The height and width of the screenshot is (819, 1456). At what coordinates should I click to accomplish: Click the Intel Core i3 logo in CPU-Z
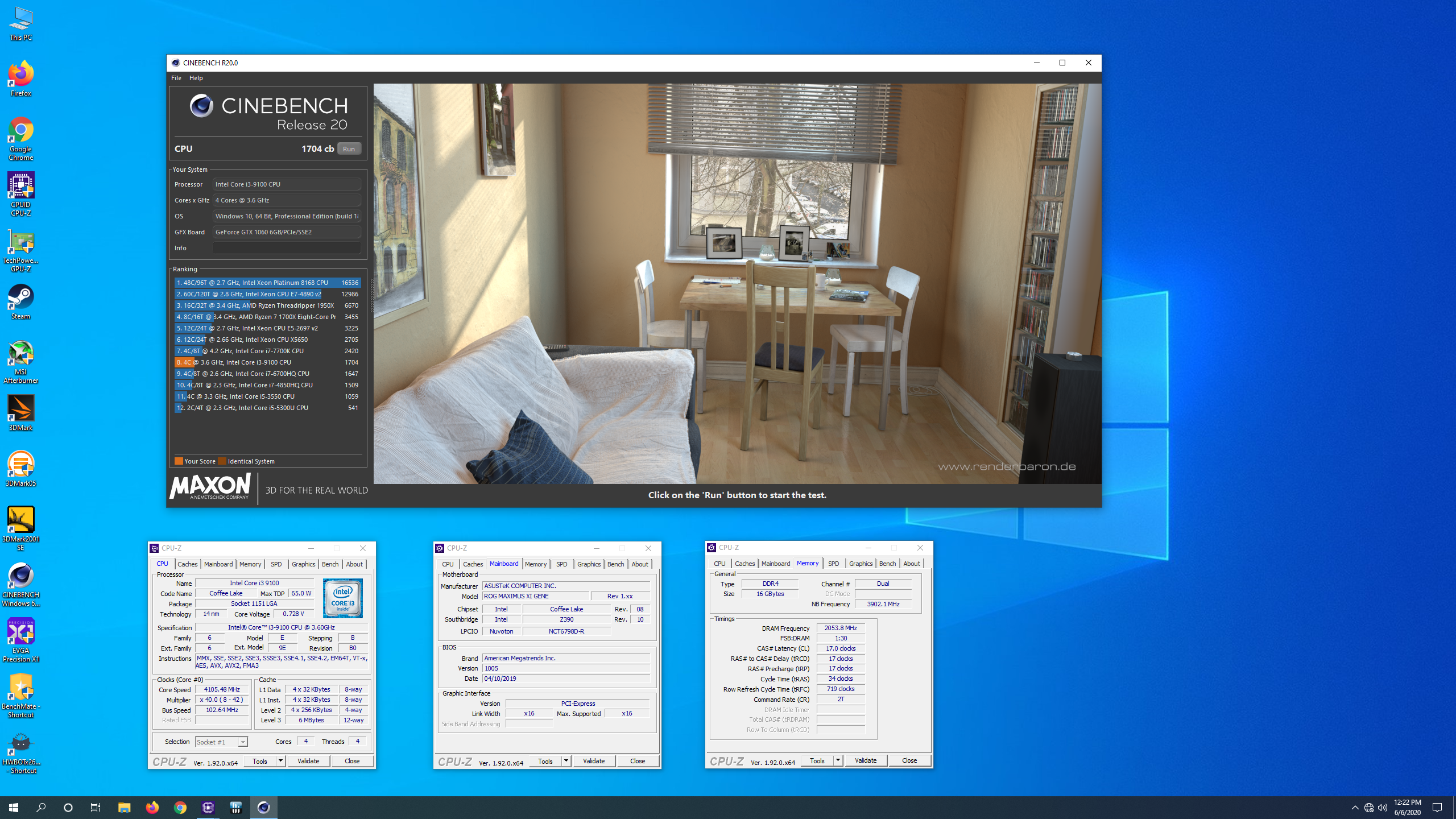(342, 598)
